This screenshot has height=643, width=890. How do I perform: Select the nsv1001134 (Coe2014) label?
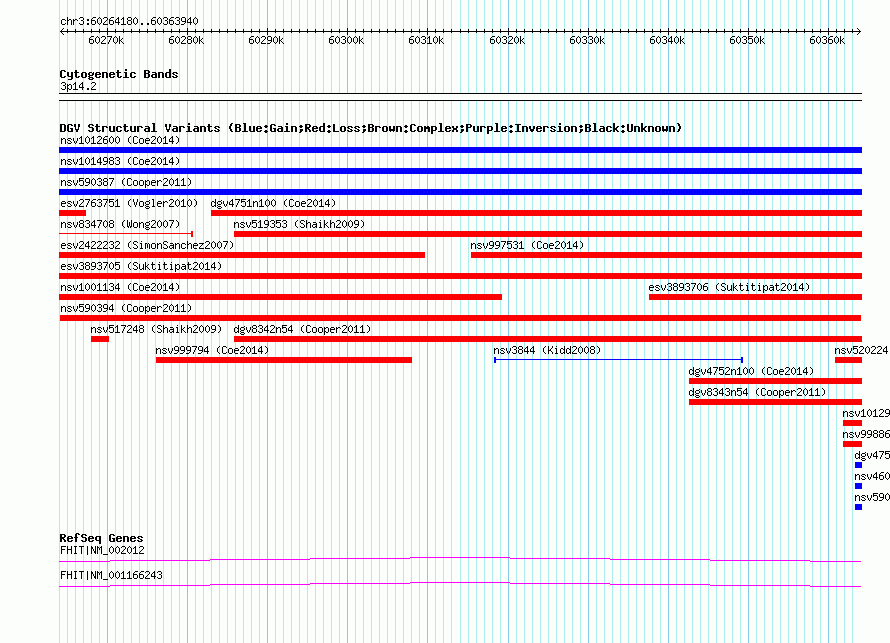tap(120, 287)
